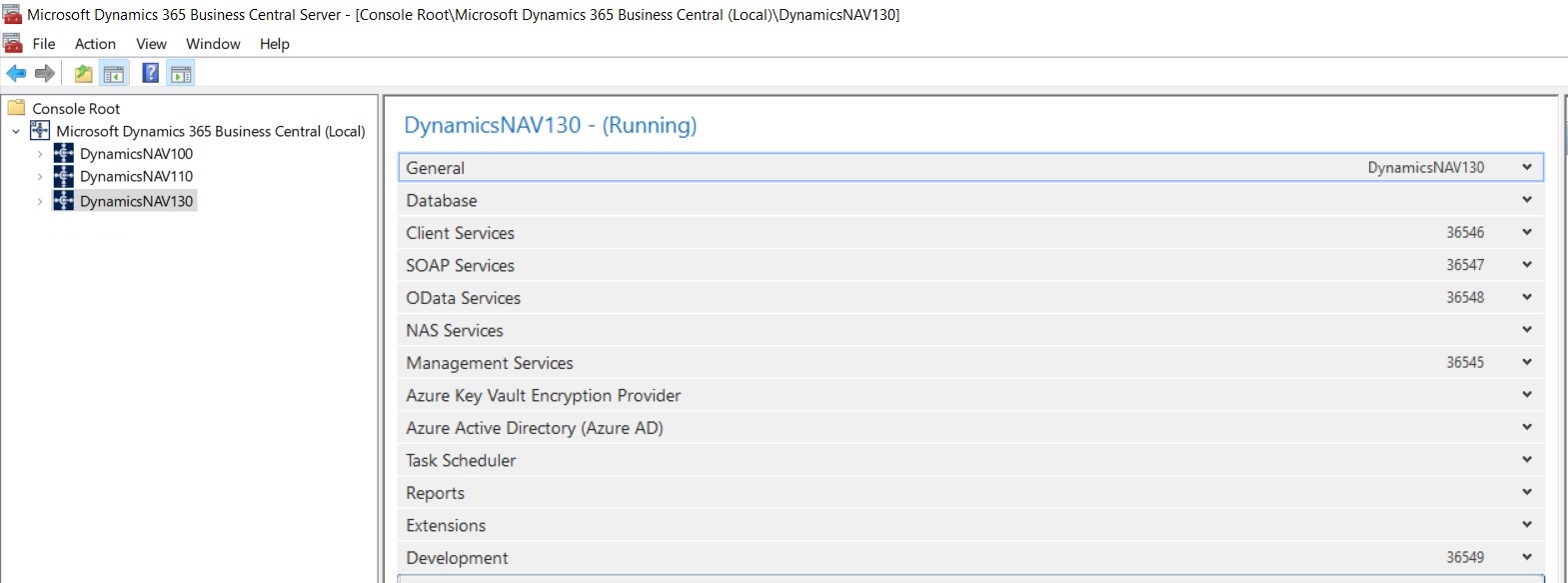Select DynamicsNAV130 instance label

pyautogui.click(x=137, y=201)
